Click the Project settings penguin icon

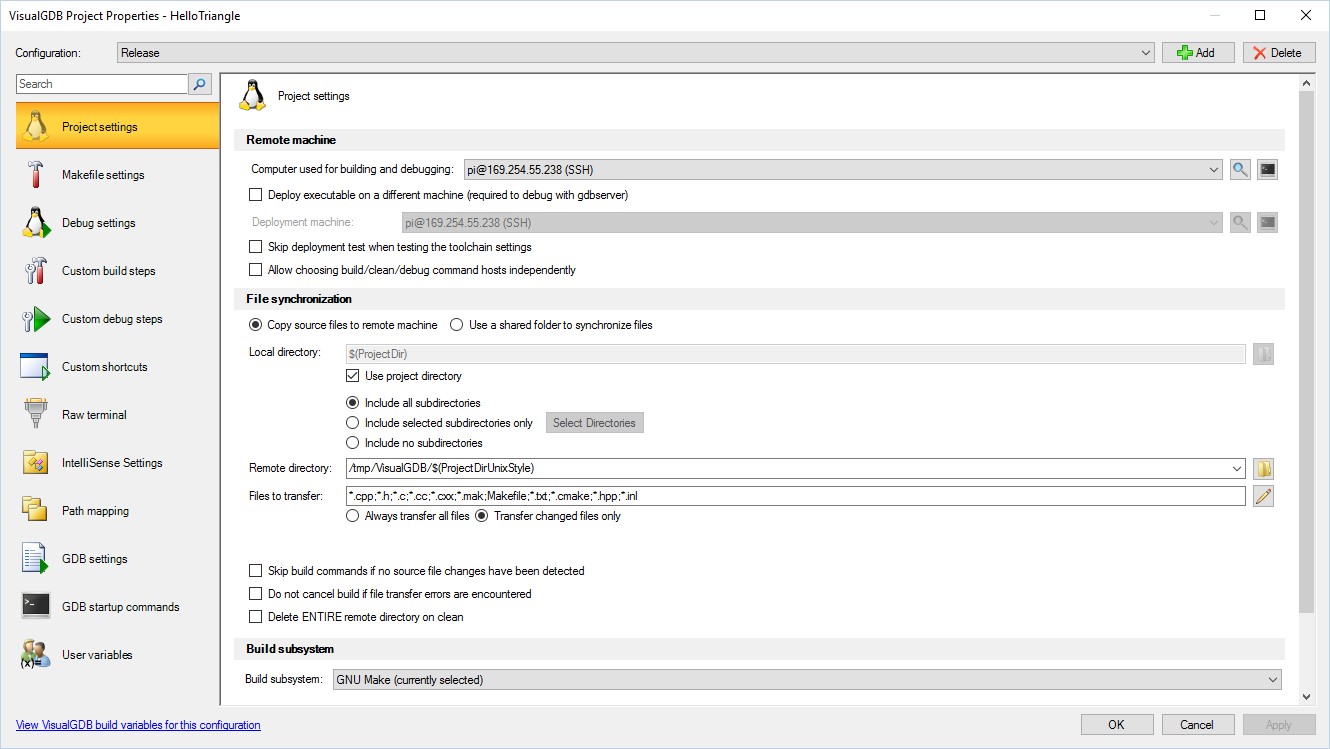point(36,126)
